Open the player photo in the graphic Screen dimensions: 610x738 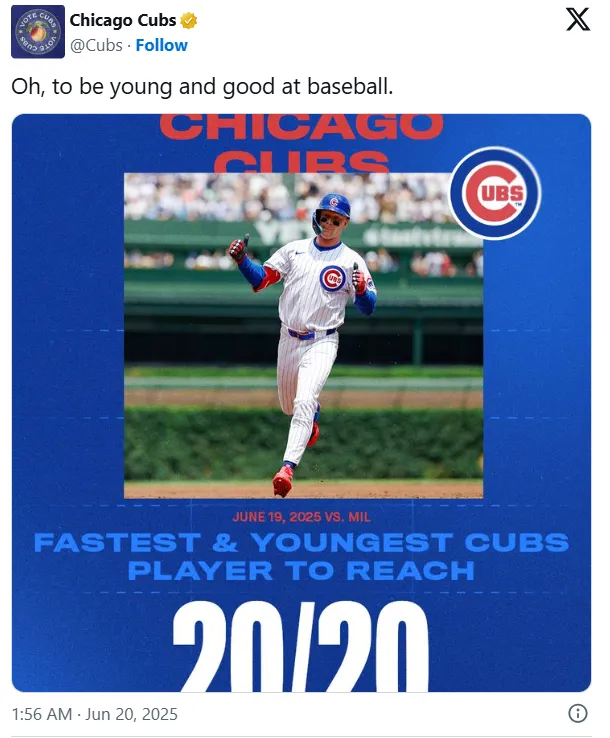click(304, 336)
